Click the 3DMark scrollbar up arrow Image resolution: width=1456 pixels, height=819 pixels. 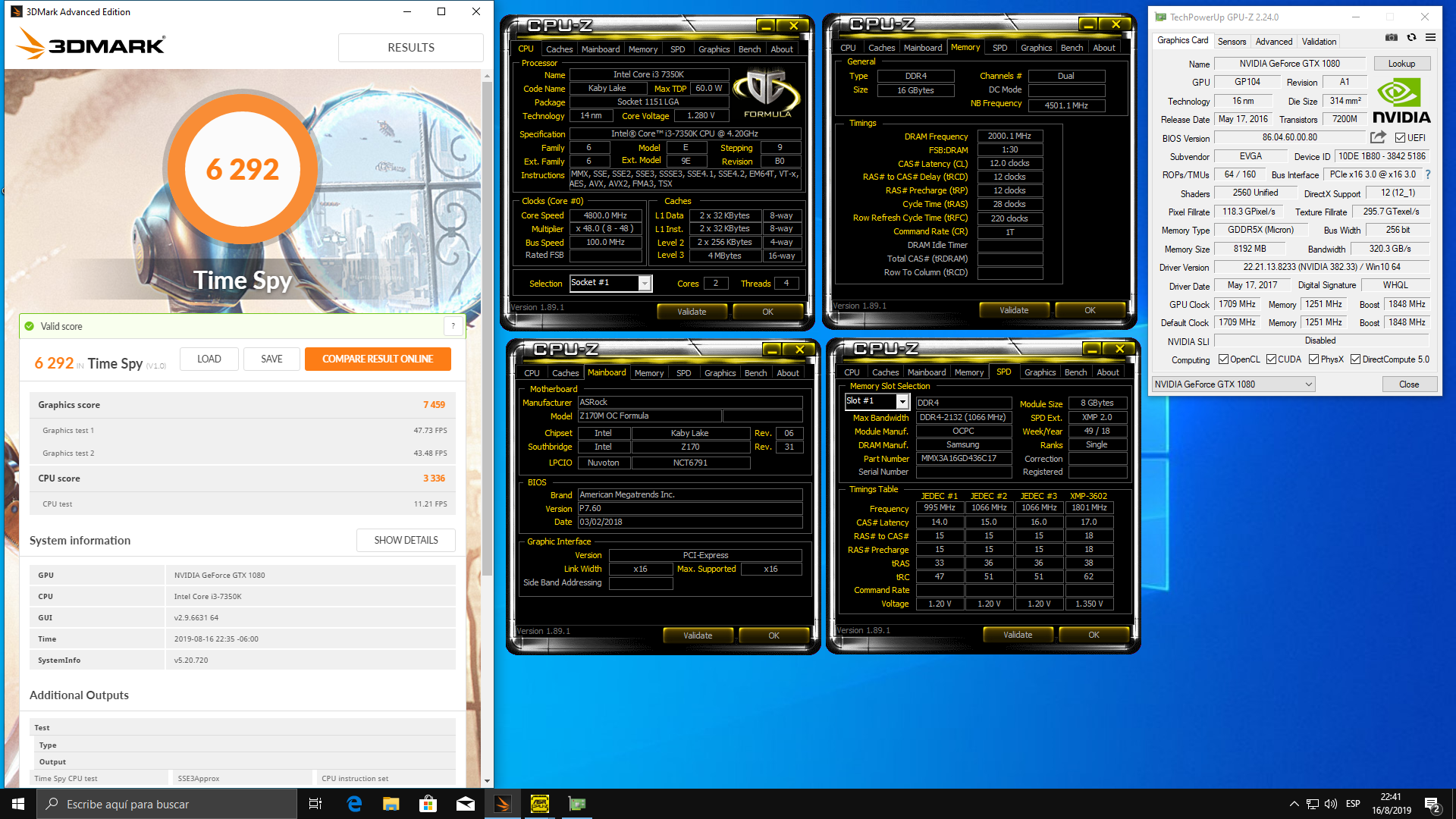pyautogui.click(x=487, y=76)
